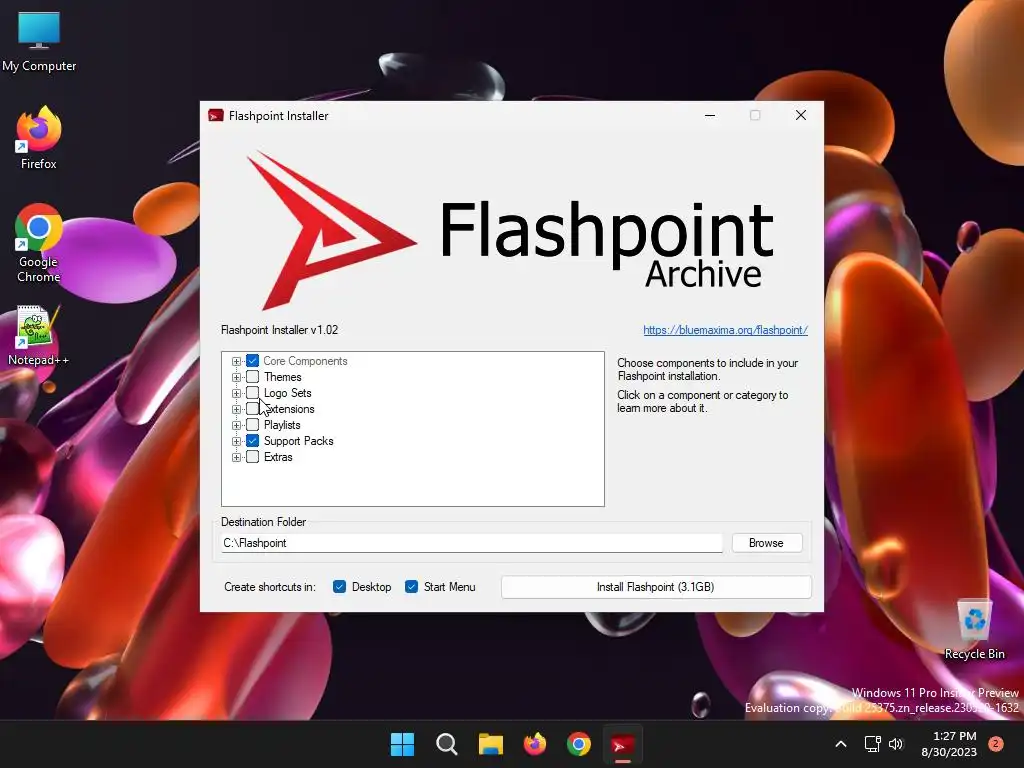
Task: Open File Explorer from taskbar
Action: [490, 744]
